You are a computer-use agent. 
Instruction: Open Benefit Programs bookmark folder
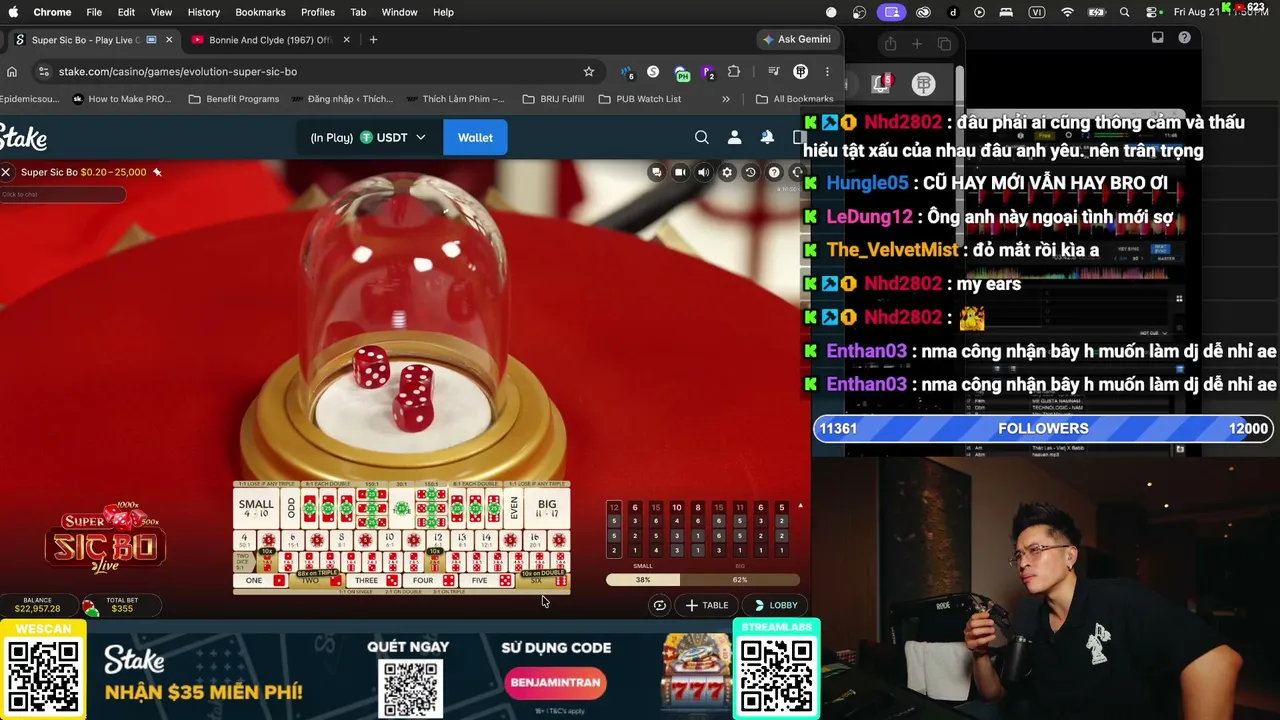pyautogui.click(x=234, y=99)
